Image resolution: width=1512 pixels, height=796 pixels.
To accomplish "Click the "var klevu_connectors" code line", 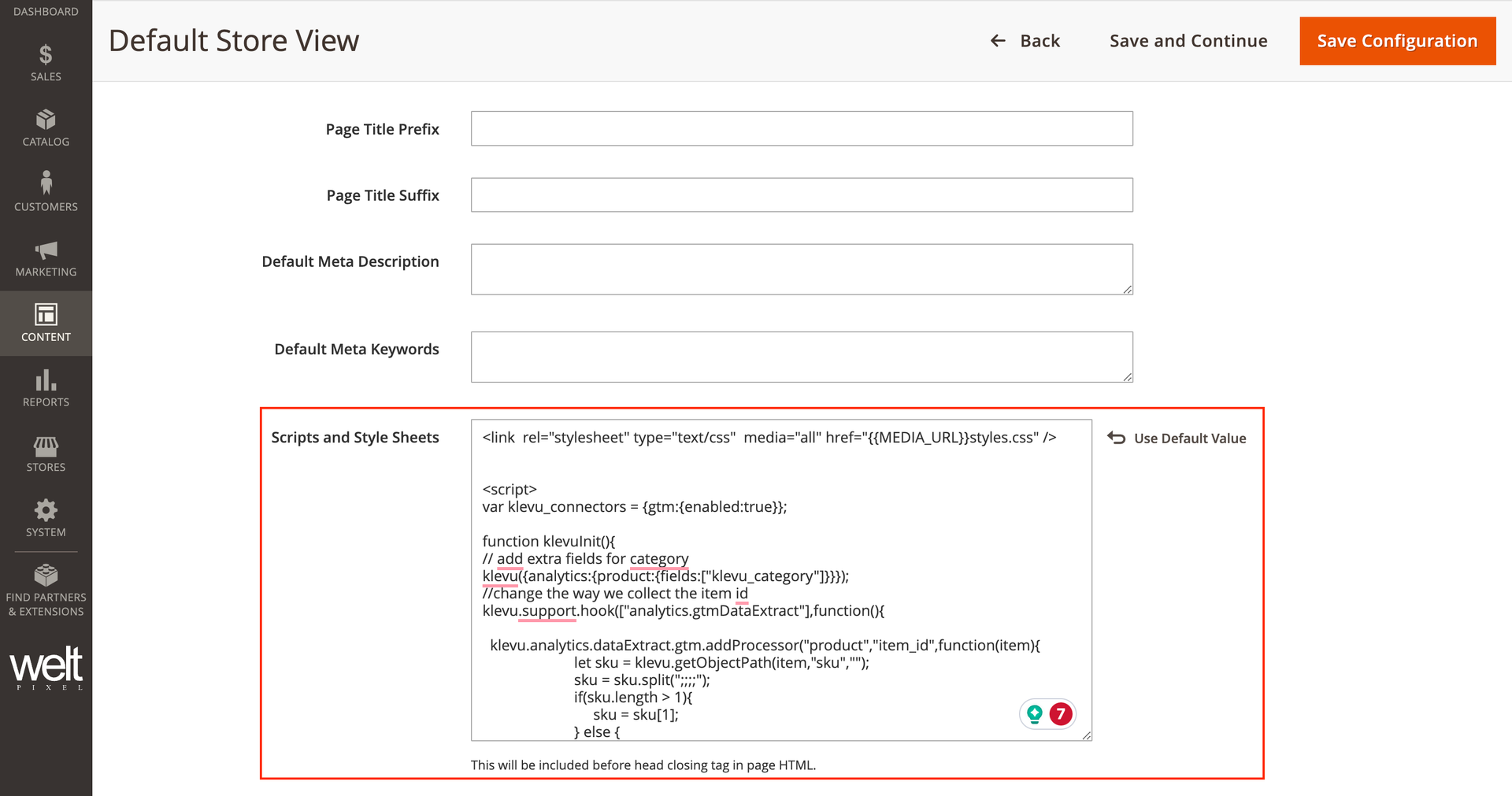I will click(635, 507).
